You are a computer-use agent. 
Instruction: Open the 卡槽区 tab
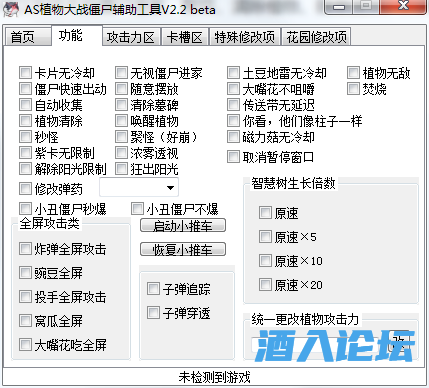[x=184, y=37]
